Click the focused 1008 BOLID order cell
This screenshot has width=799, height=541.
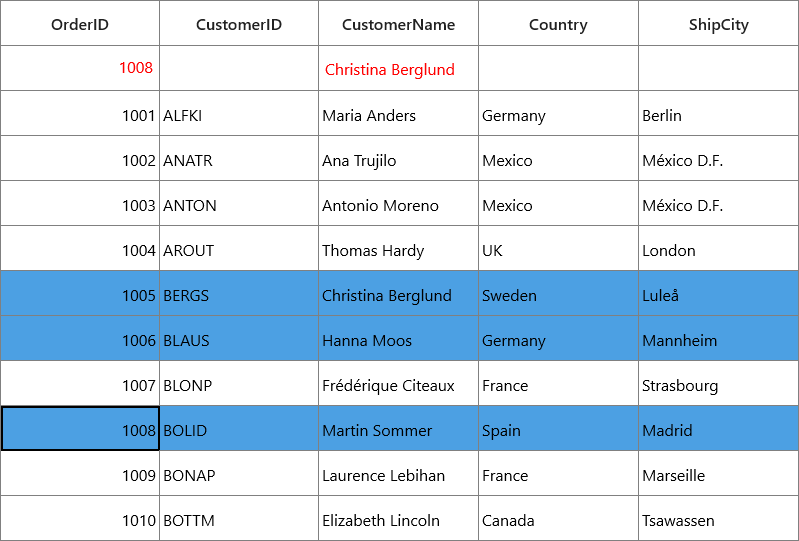[80, 428]
